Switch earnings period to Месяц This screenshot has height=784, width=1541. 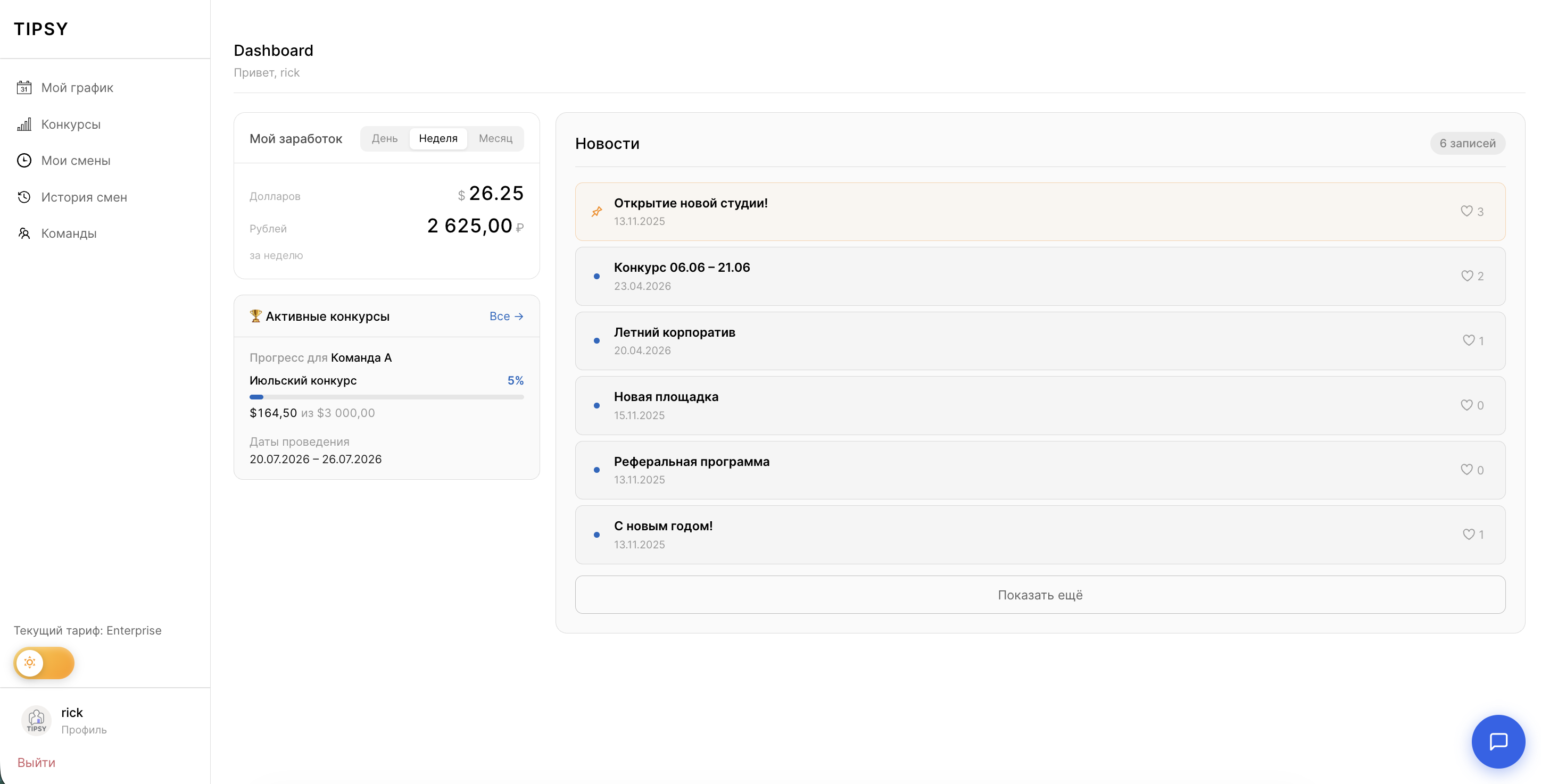(x=495, y=138)
